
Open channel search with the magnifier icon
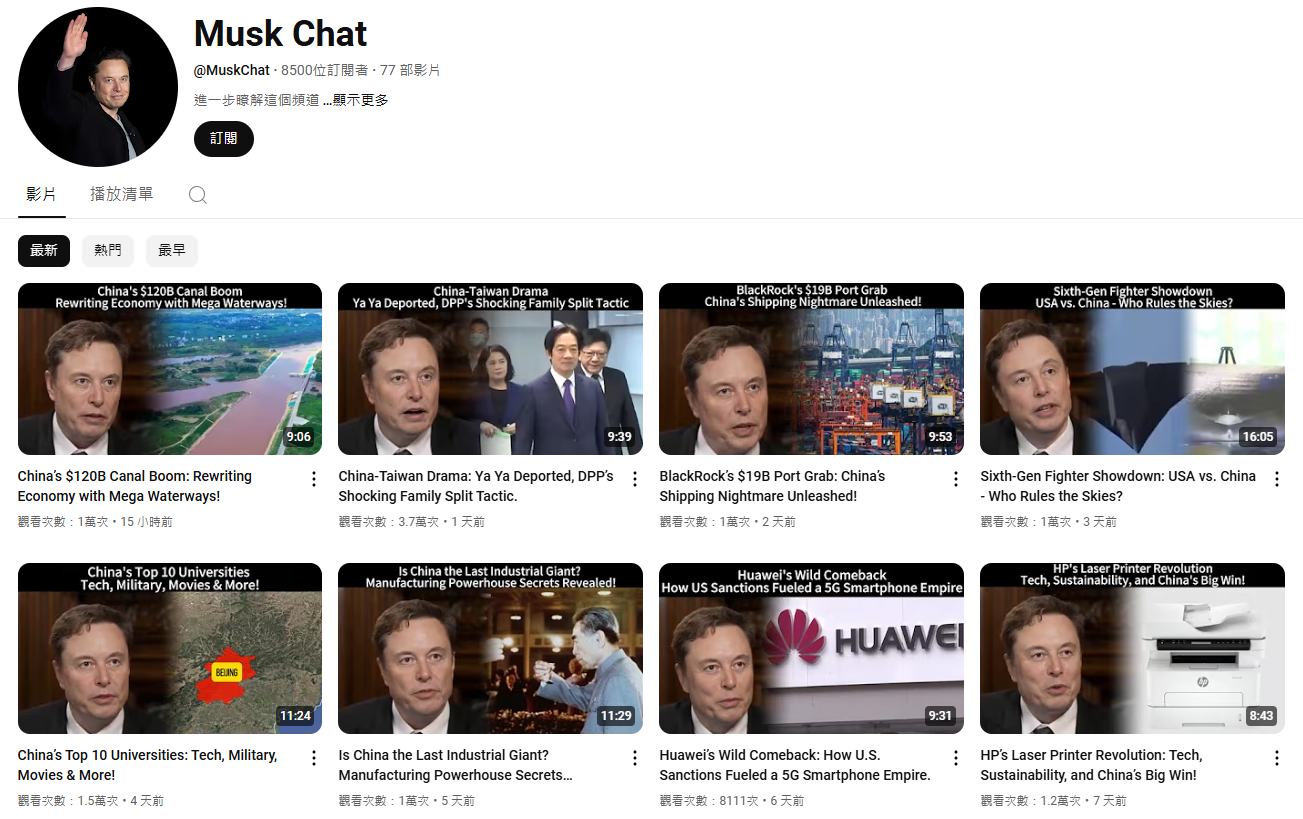point(197,194)
